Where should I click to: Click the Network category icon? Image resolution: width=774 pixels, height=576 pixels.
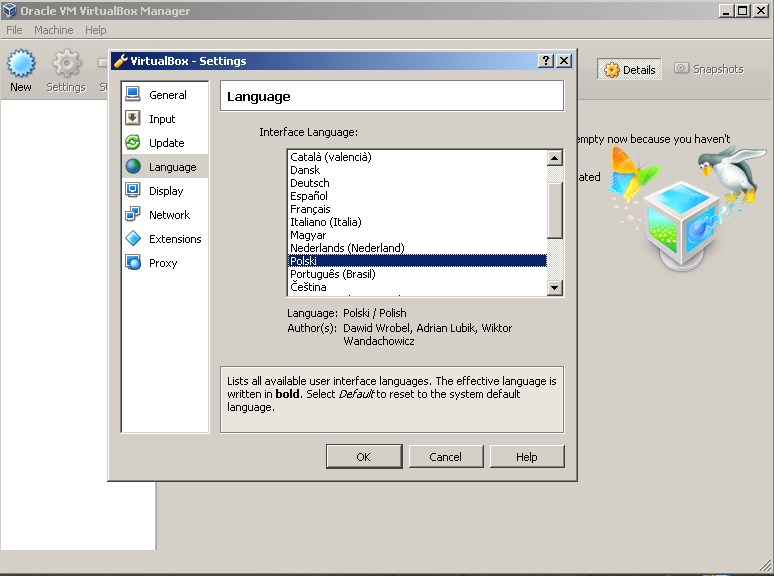click(132, 214)
